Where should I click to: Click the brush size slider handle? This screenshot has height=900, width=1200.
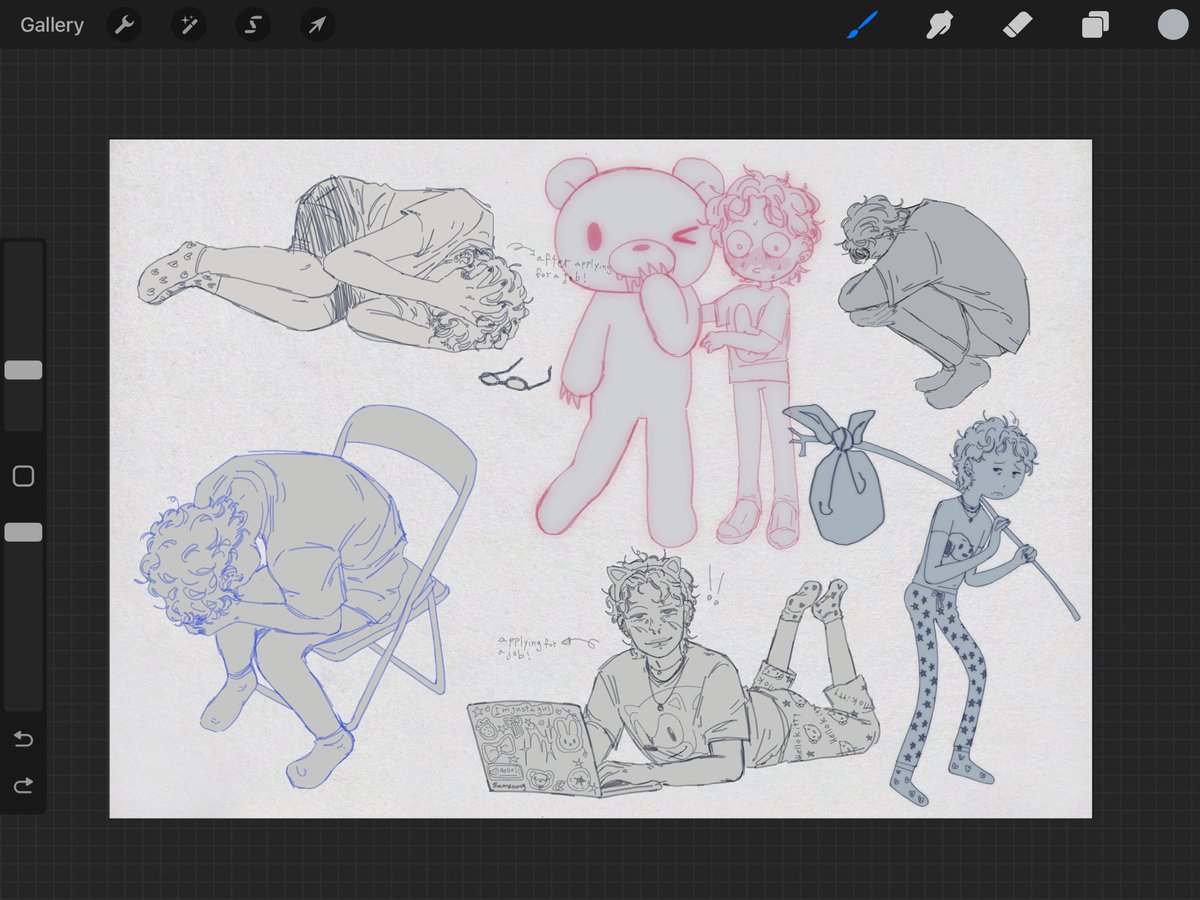(23, 370)
